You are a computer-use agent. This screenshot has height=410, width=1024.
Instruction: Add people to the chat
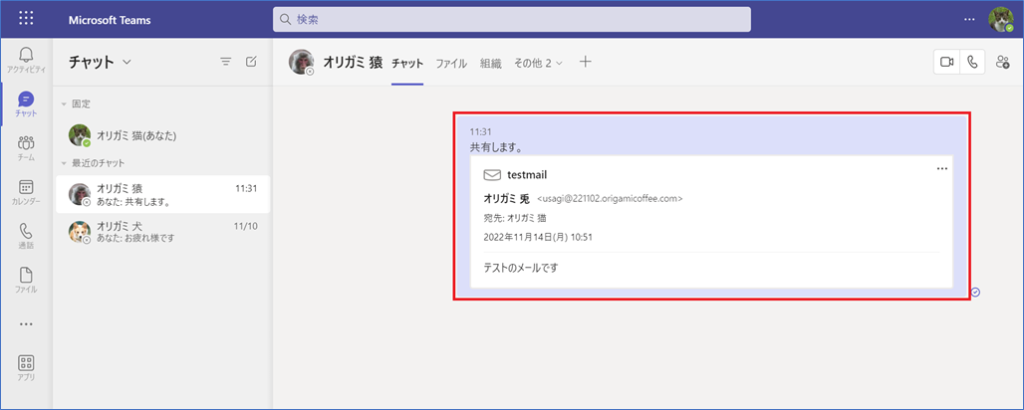click(x=1002, y=62)
